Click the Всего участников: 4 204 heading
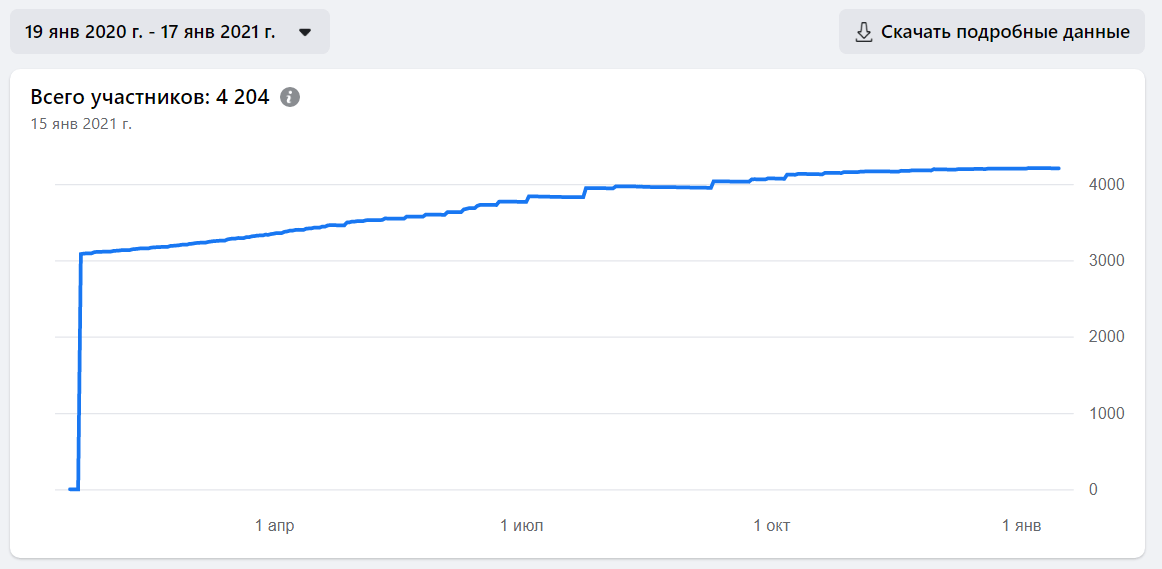The height and width of the screenshot is (569, 1162). (x=150, y=97)
